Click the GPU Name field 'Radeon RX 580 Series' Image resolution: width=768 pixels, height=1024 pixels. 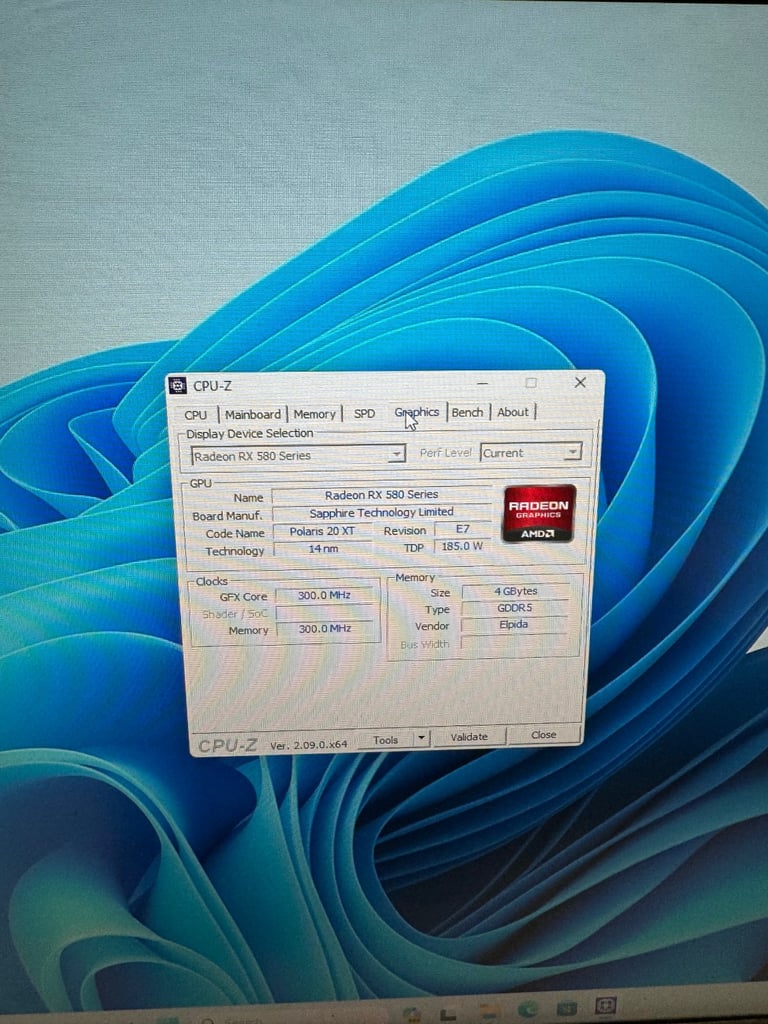pos(381,494)
